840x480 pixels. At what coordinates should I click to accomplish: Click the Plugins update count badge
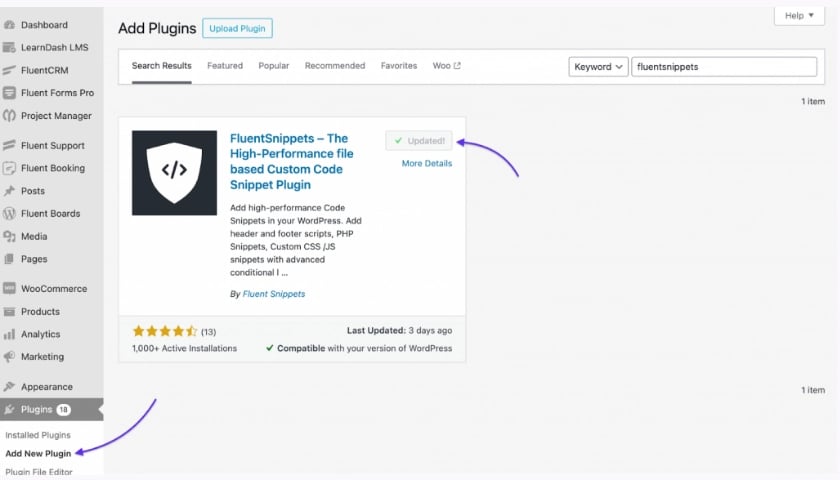pos(63,410)
